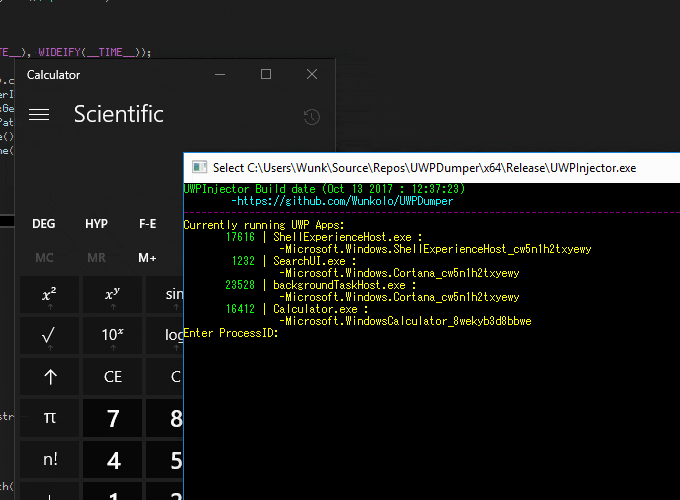
Task: Maximize the Calculator window
Action: click(x=266, y=74)
